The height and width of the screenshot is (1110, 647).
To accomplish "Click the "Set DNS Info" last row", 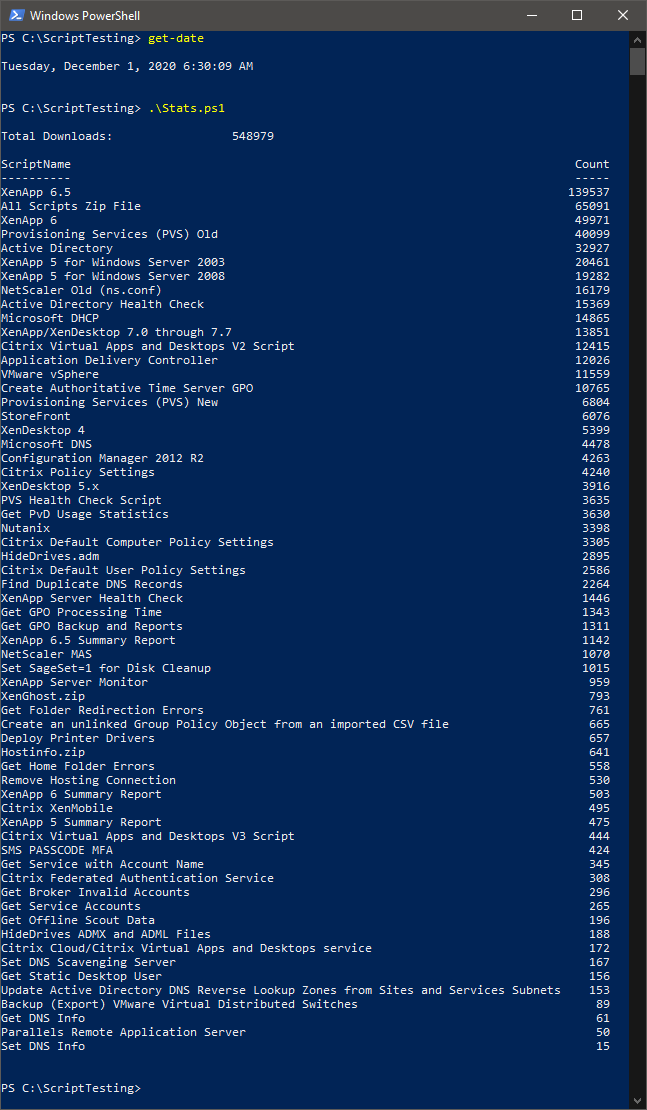I will 43,1046.
